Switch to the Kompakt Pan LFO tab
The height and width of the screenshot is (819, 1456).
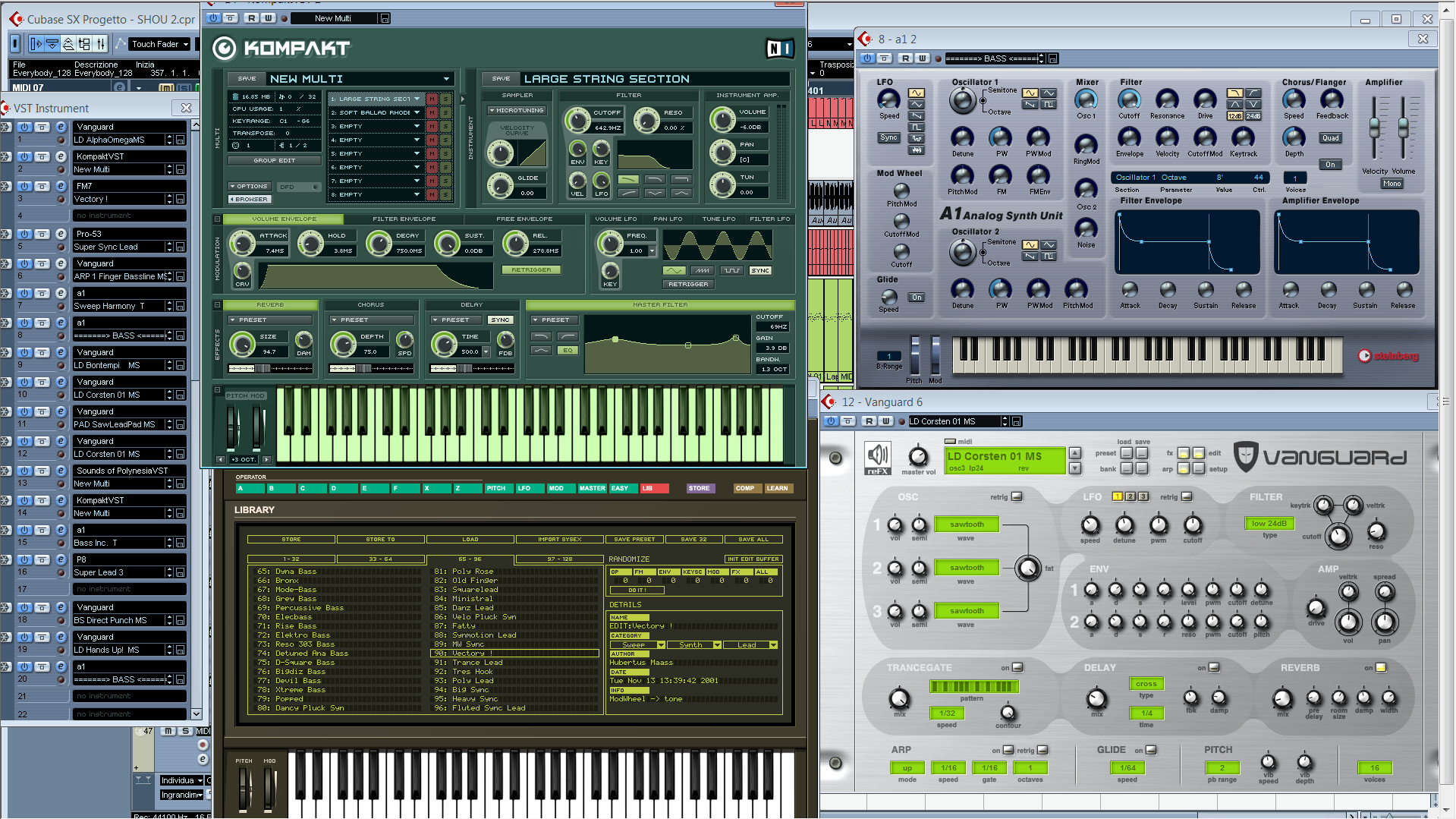(668, 219)
